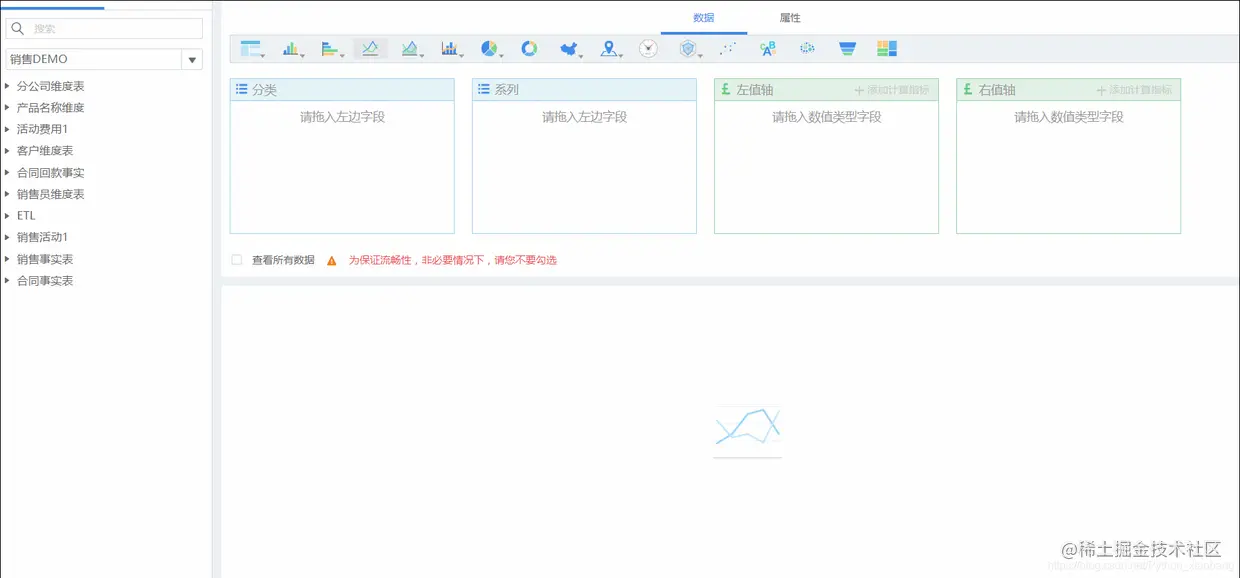Select the gauge dial chart icon
The height and width of the screenshot is (578, 1240).
pyautogui.click(x=648, y=49)
